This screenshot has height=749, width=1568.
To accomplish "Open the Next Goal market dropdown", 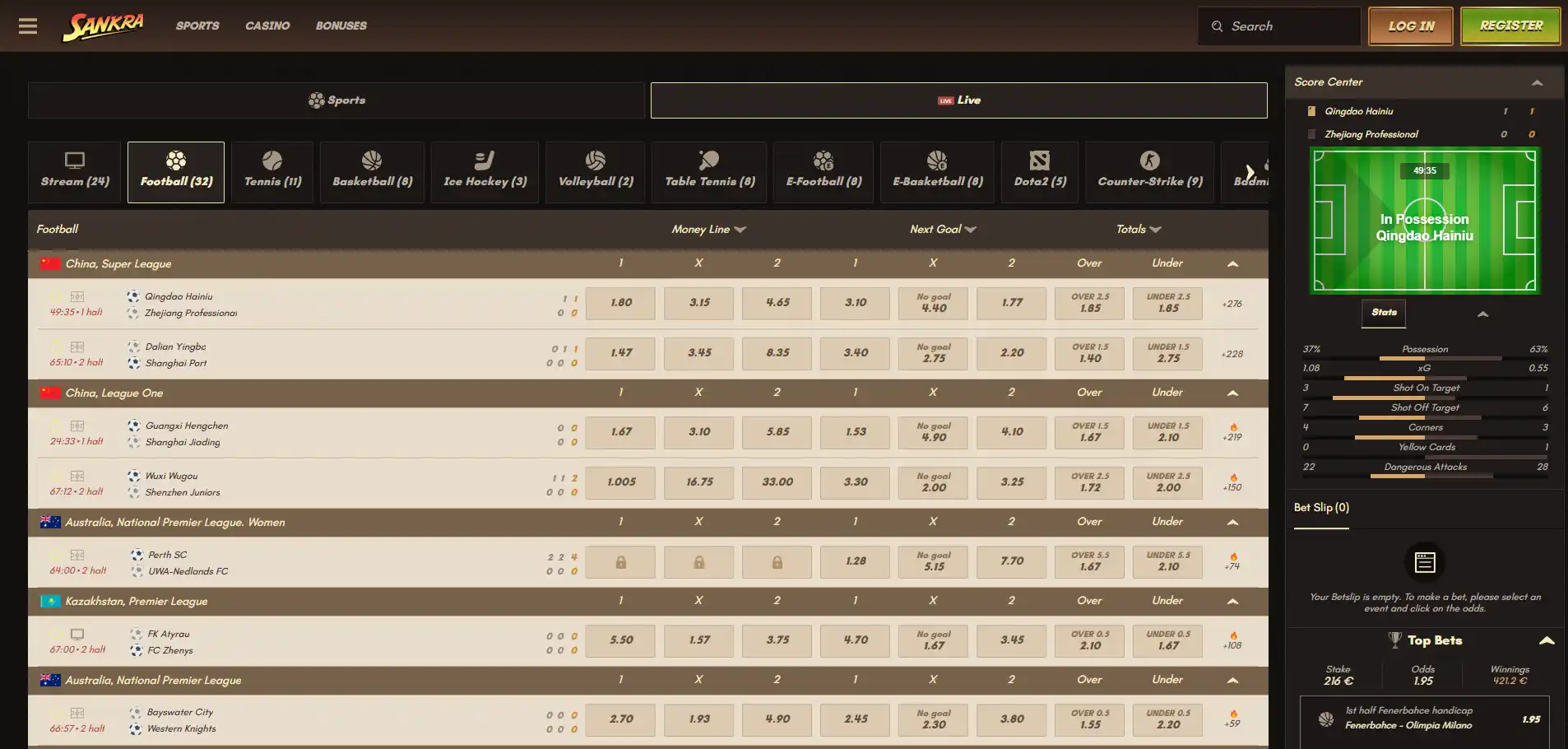I will [x=943, y=230].
